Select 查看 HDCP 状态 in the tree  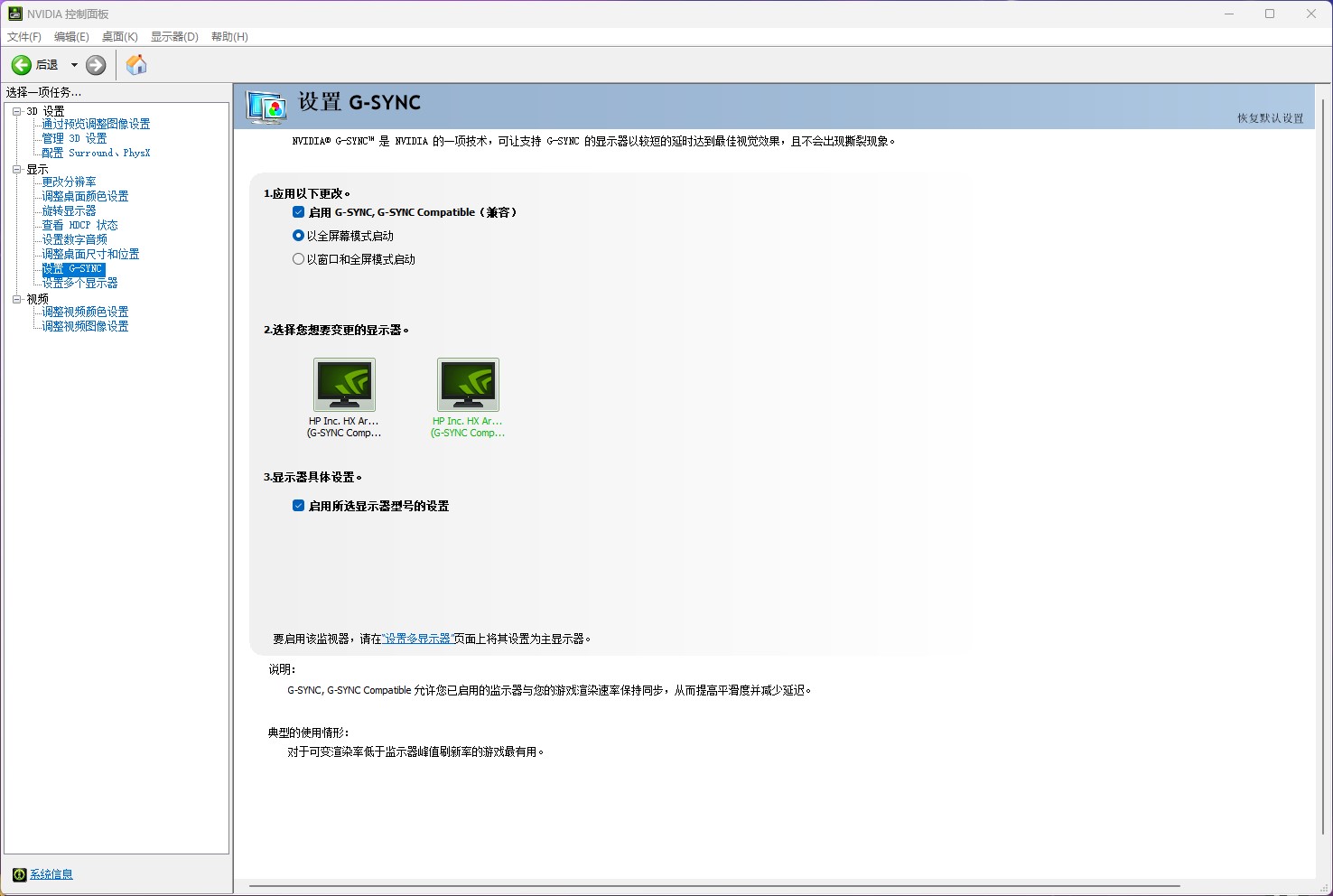(79, 226)
